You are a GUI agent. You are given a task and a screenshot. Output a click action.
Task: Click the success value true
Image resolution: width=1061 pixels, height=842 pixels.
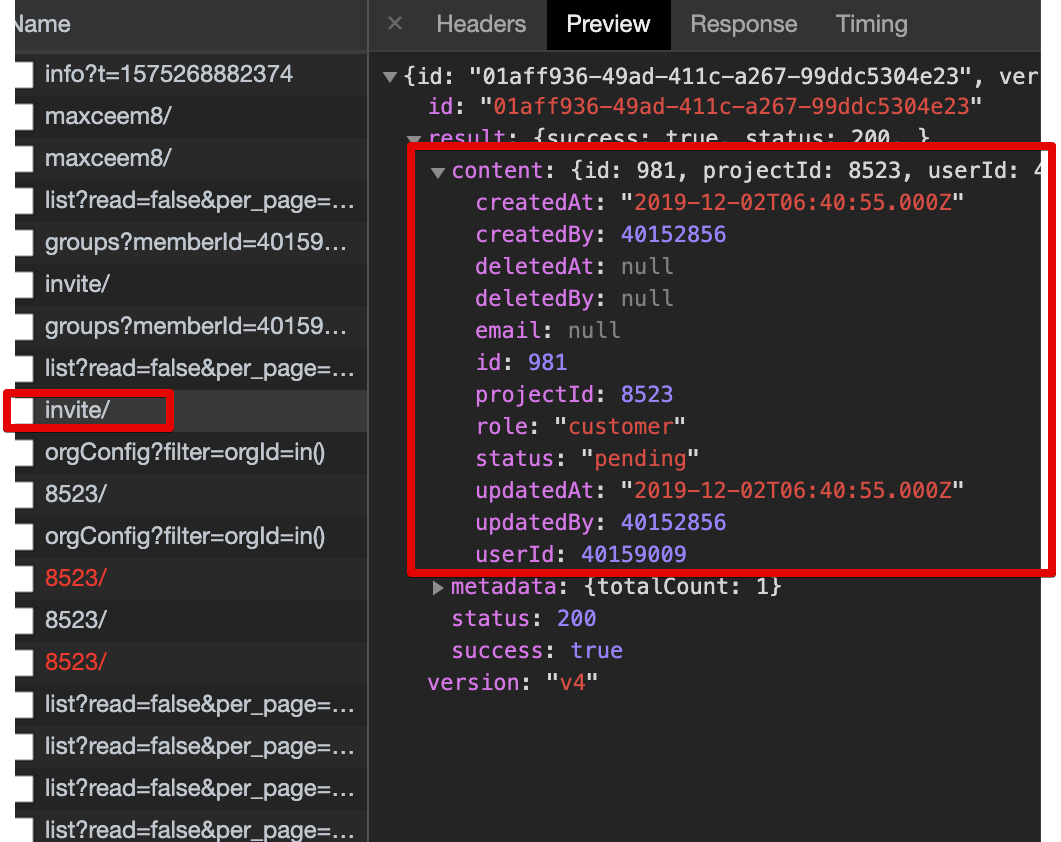(596, 650)
